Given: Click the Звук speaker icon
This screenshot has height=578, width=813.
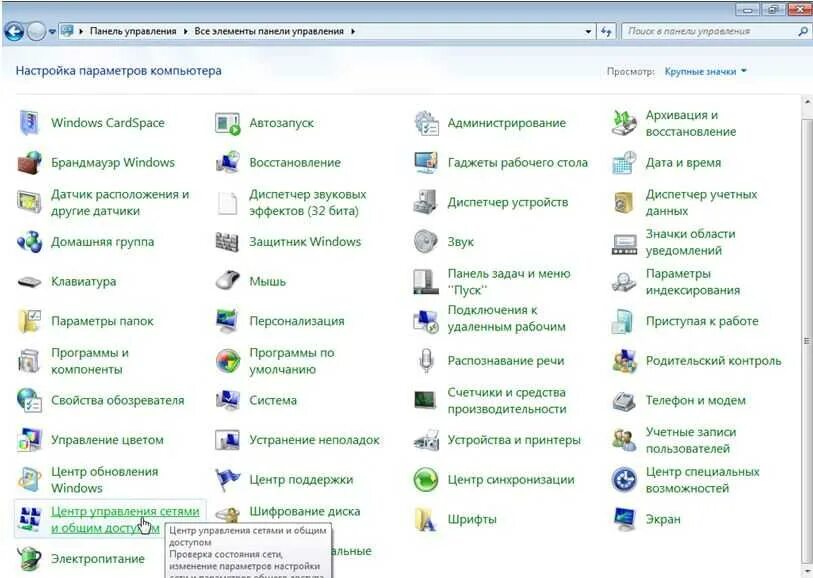Looking at the screenshot, I should tap(426, 242).
